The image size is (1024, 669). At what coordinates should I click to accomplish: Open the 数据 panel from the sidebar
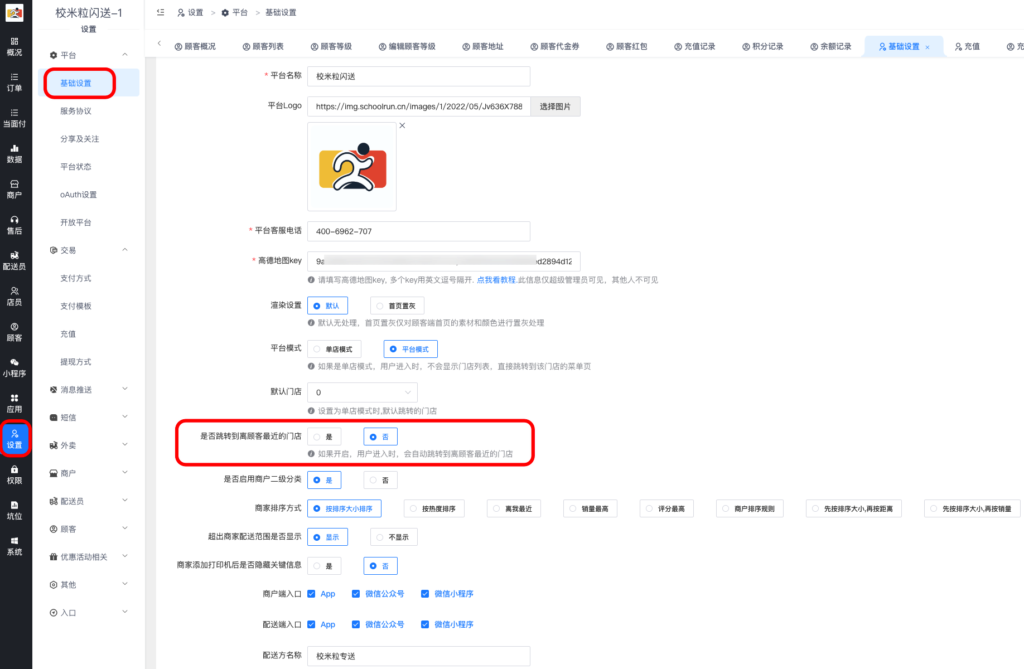(x=15, y=150)
